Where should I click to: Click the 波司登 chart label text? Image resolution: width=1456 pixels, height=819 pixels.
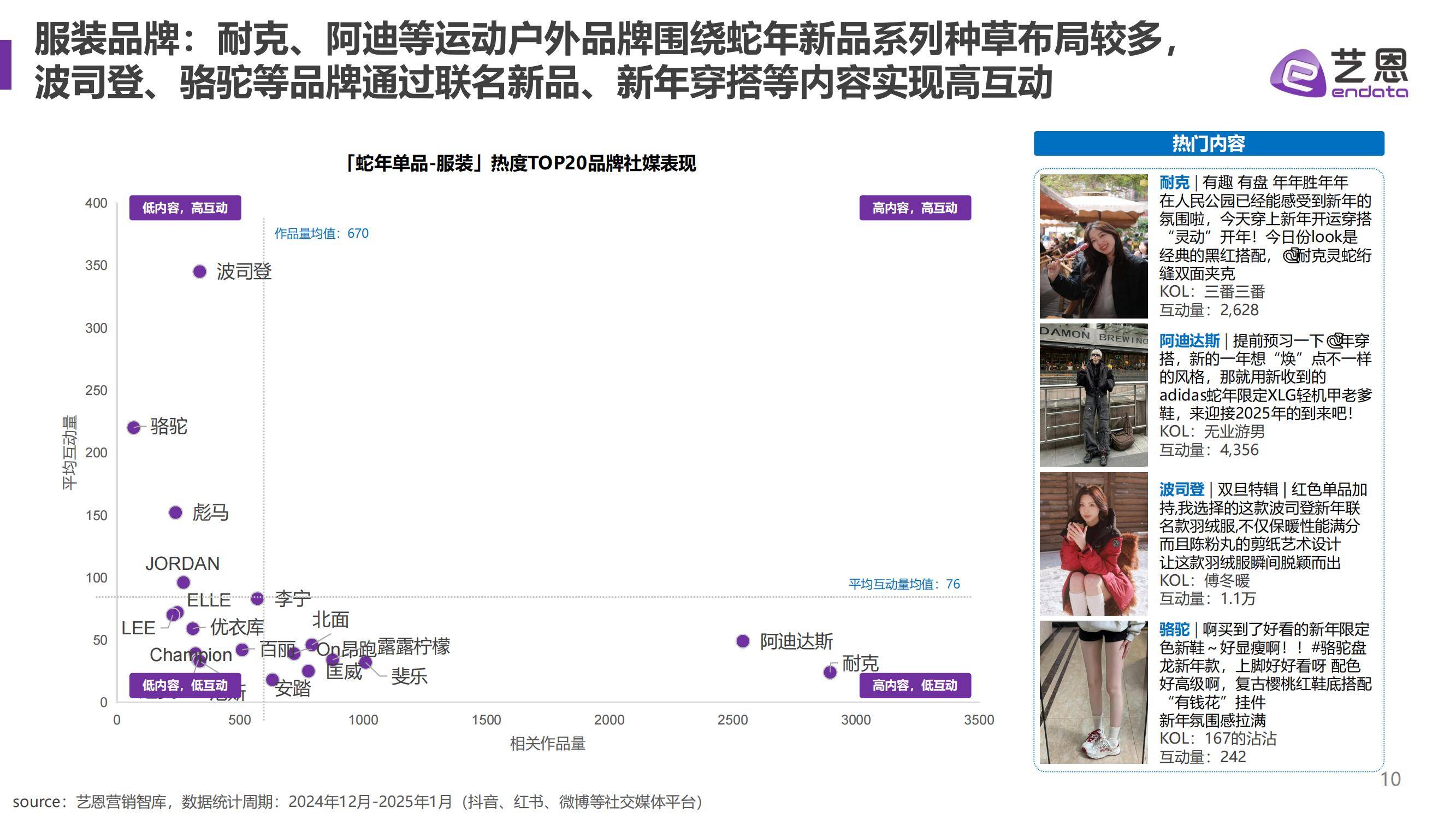244,272
